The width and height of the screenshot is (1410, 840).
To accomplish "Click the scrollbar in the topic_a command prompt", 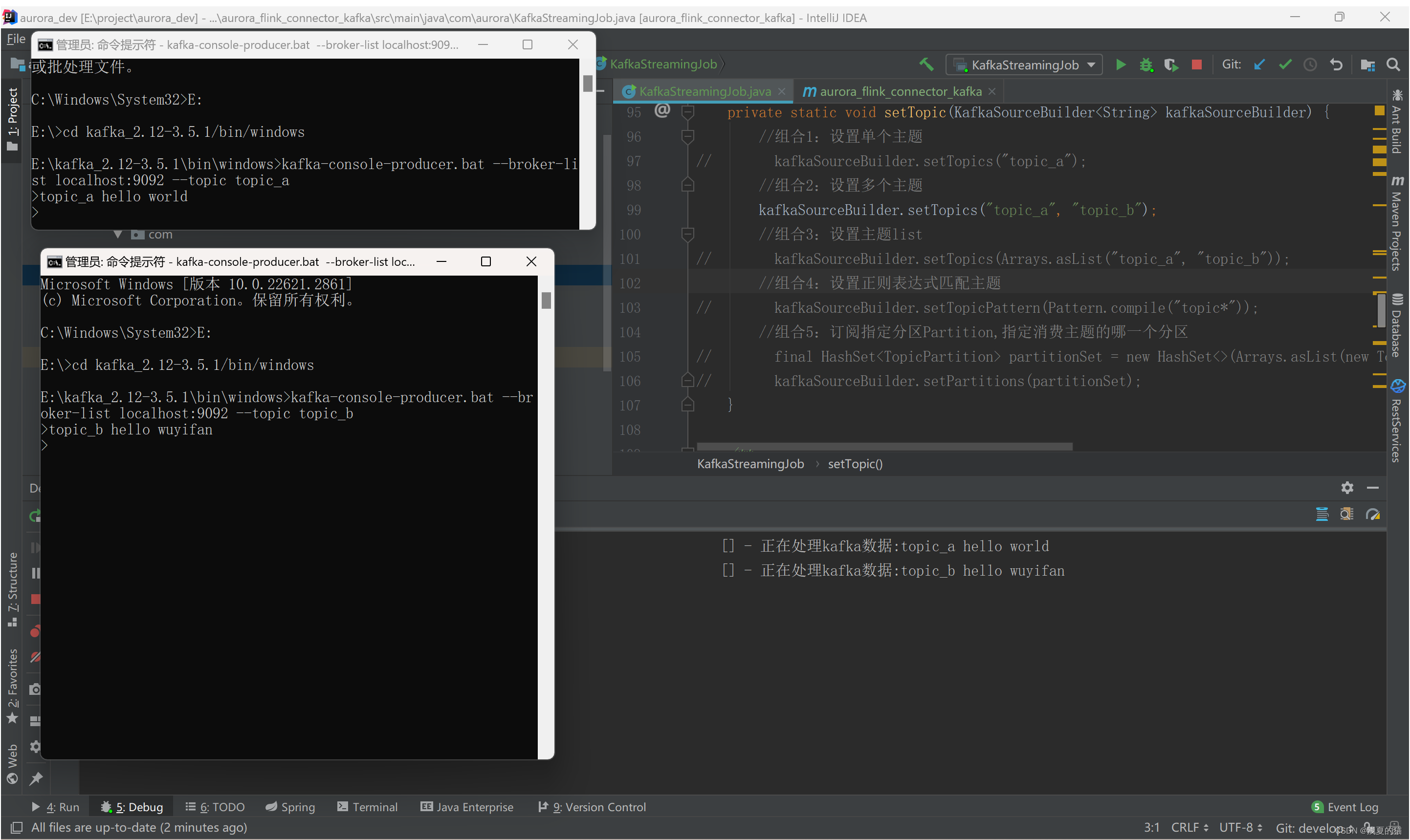I will pos(587,83).
